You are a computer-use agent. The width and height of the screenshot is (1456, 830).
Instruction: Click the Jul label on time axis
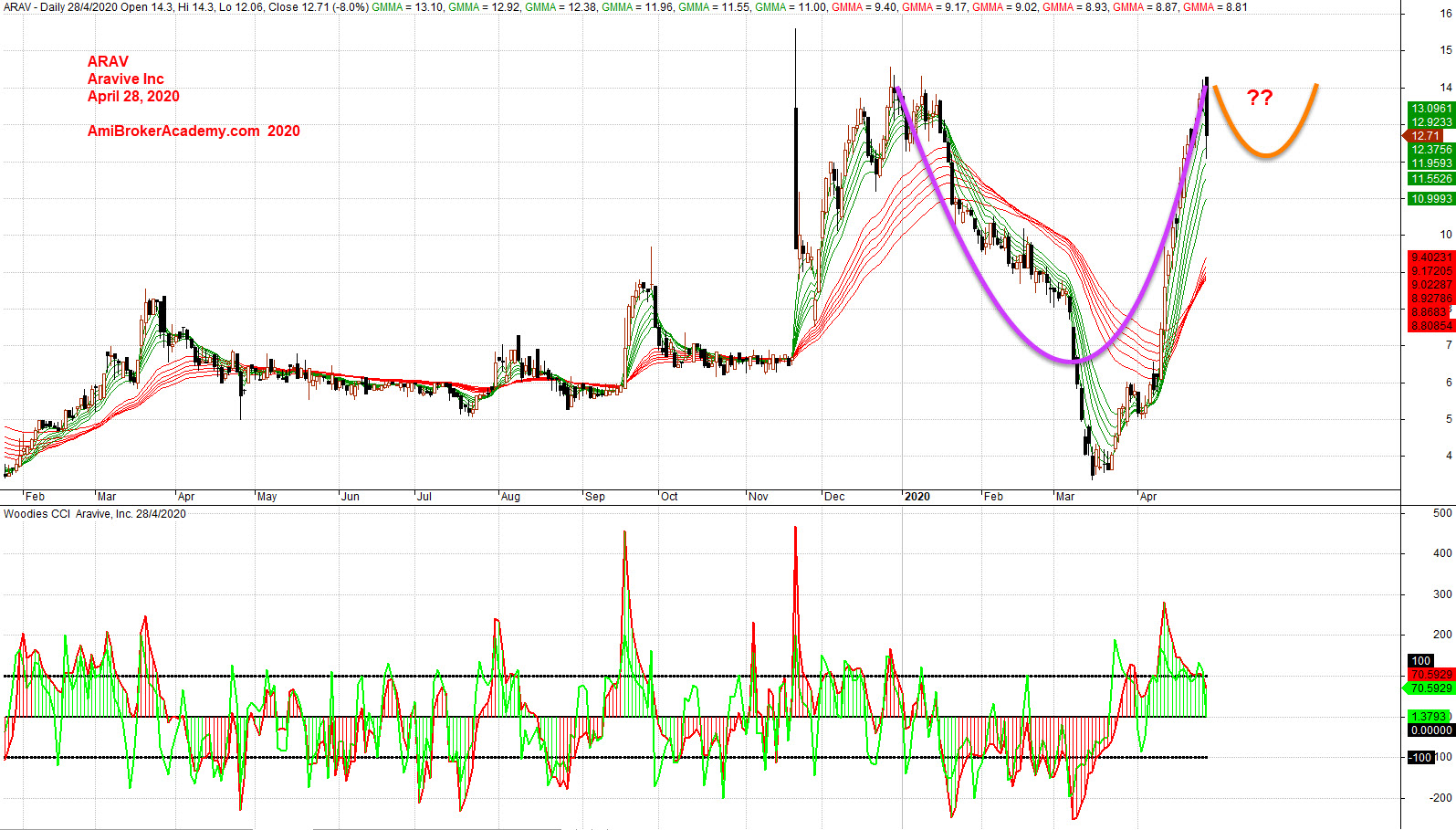tap(424, 497)
